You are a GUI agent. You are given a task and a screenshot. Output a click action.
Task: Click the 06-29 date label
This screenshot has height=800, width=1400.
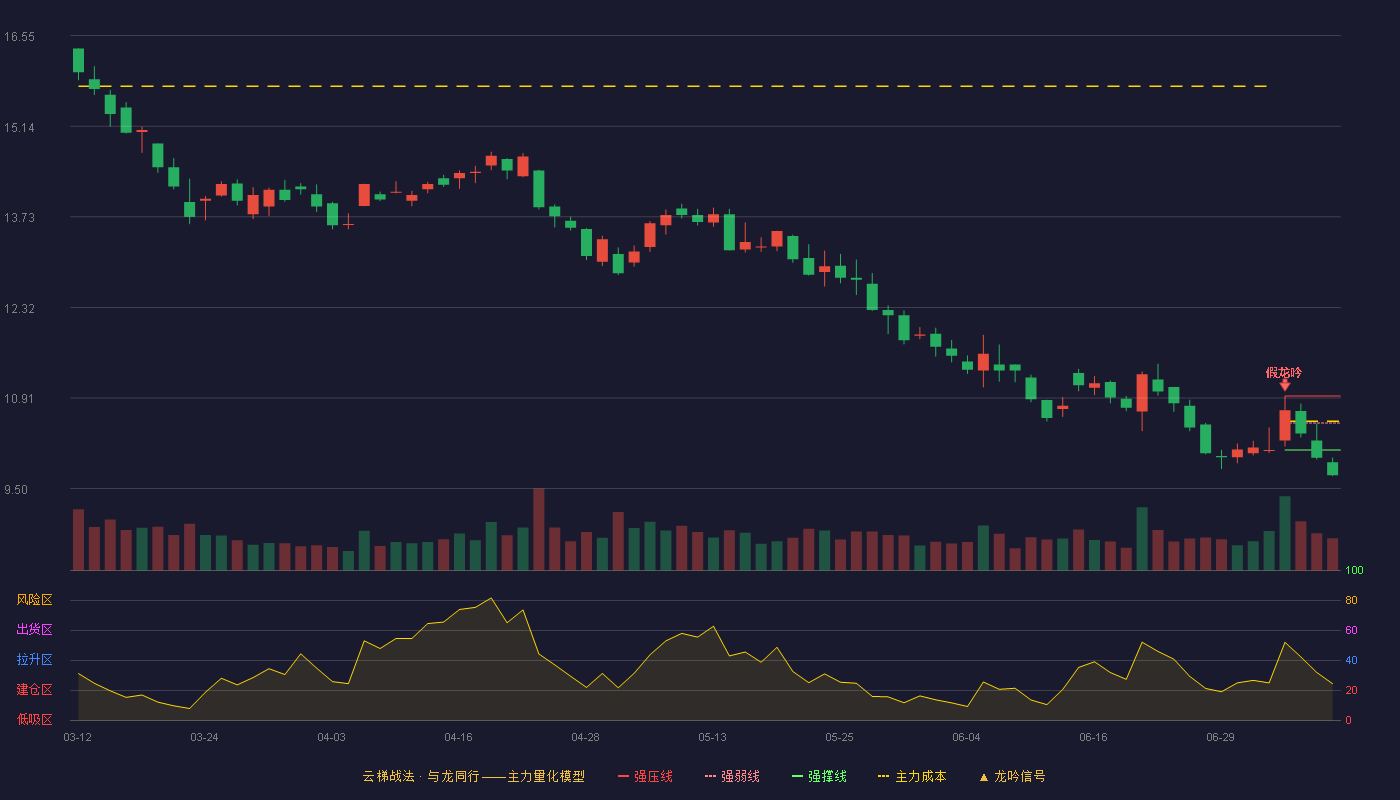(x=1220, y=737)
